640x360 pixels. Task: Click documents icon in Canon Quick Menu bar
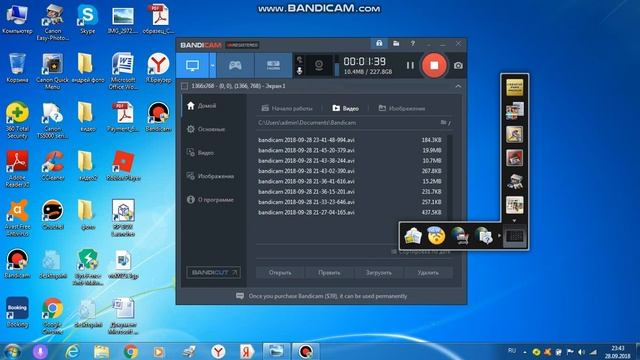[413, 236]
